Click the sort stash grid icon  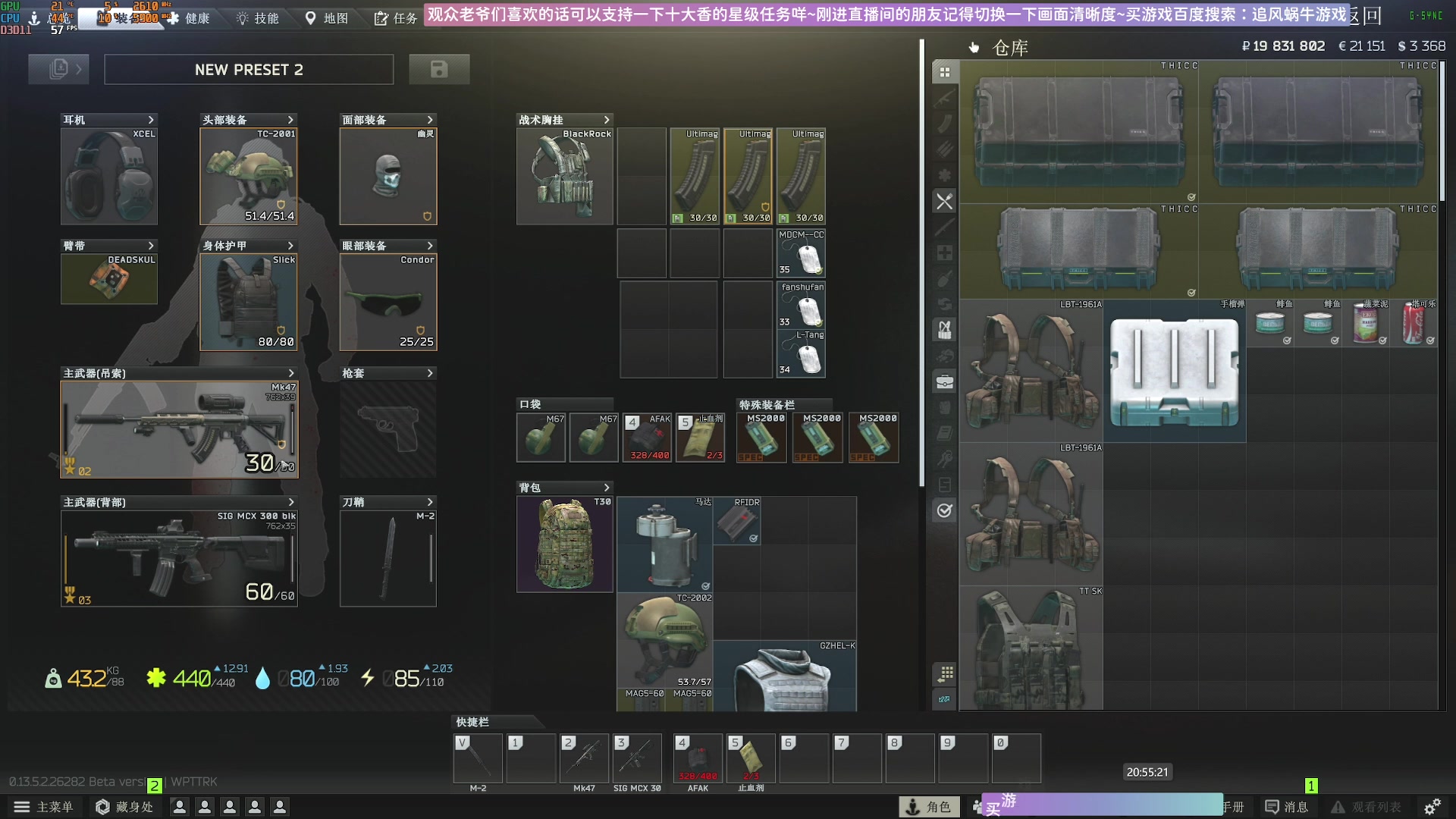click(x=944, y=673)
